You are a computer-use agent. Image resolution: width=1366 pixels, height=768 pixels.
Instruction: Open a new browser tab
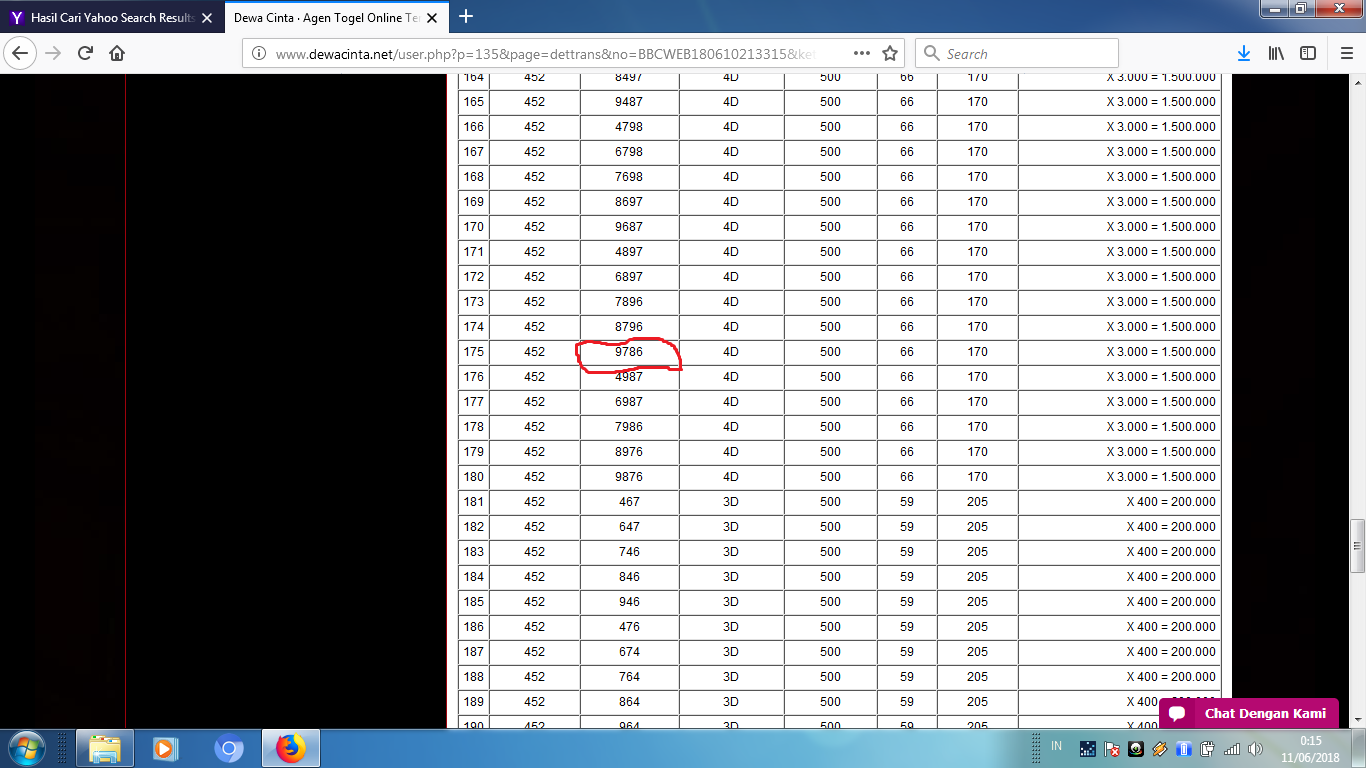point(466,17)
